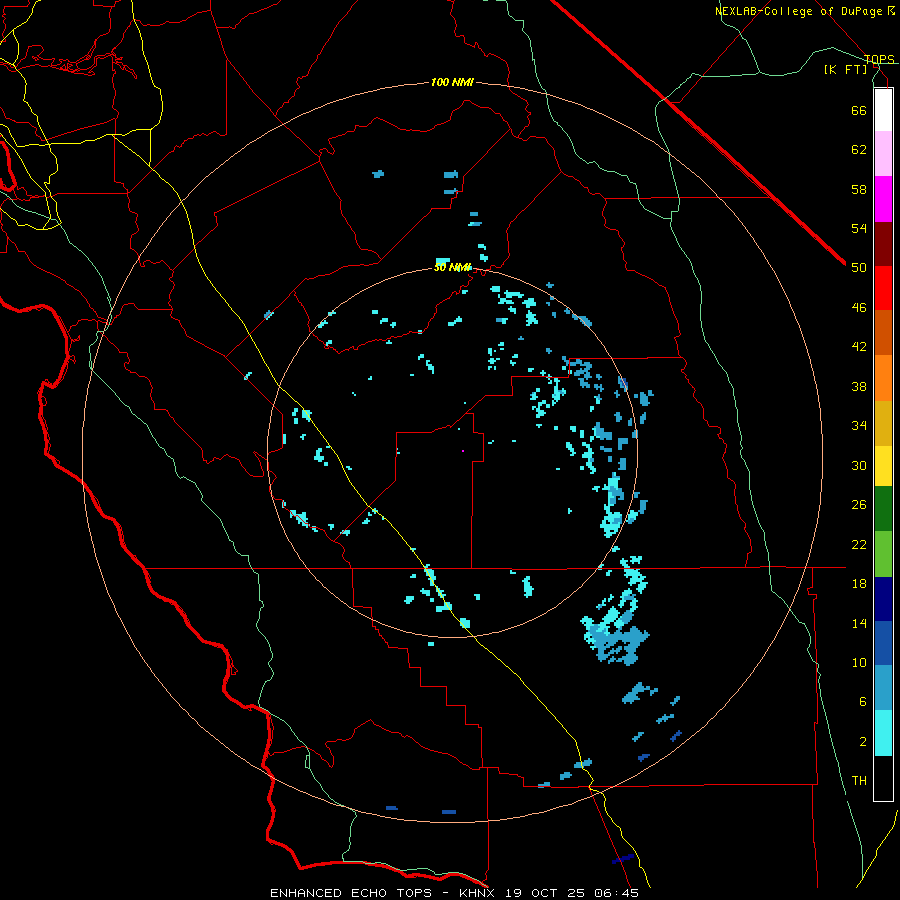The image size is (900, 900).
Task: Click the 58 legend value
Action: (859, 189)
